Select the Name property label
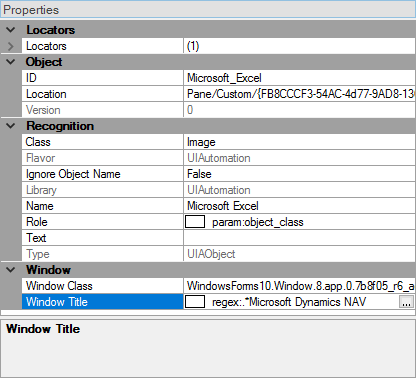This screenshot has height=378, width=416. (x=40, y=206)
